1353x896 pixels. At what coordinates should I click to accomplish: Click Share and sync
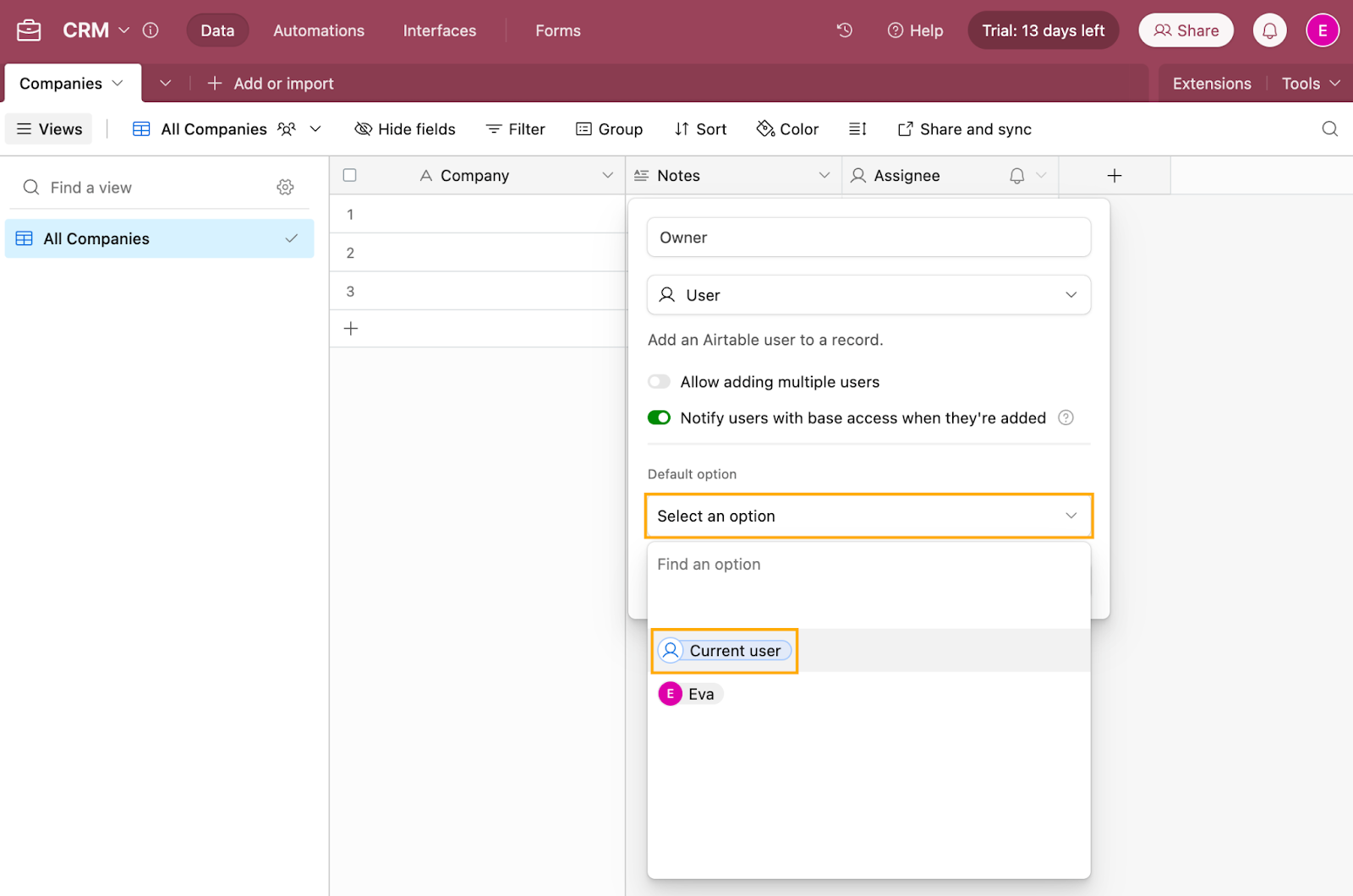[965, 129]
